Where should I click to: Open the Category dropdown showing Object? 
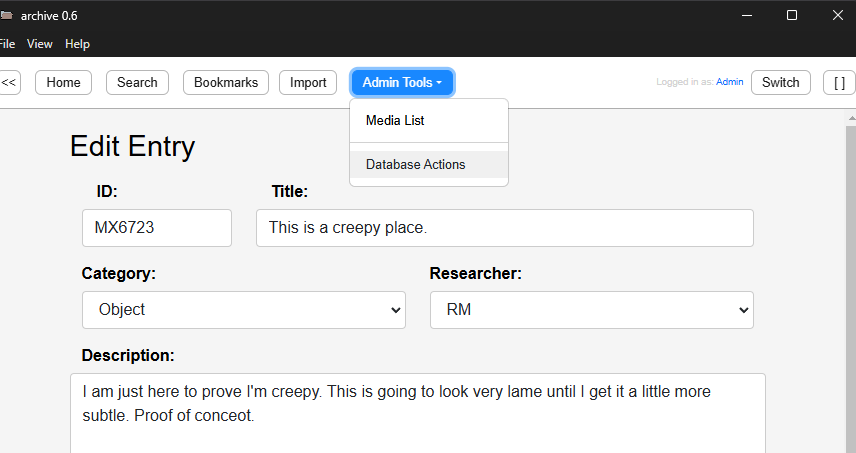tap(244, 310)
